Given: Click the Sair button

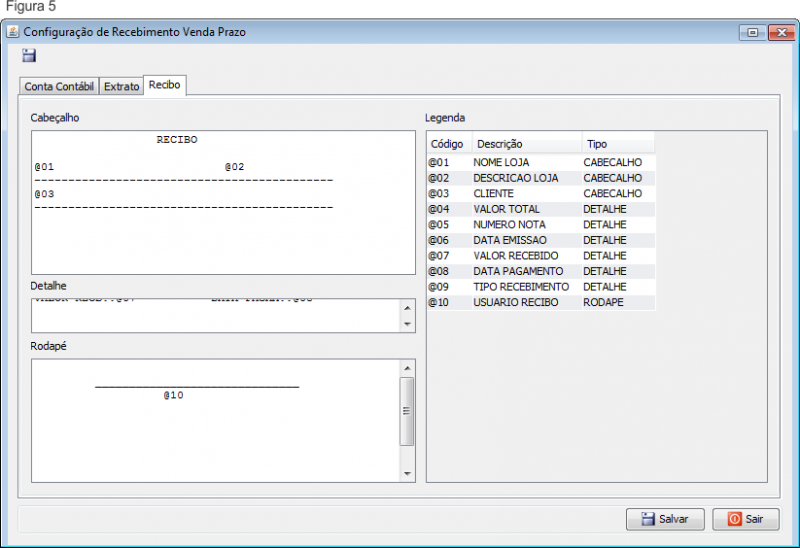Looking at the screenshot, I should click(x=746, y=519).
